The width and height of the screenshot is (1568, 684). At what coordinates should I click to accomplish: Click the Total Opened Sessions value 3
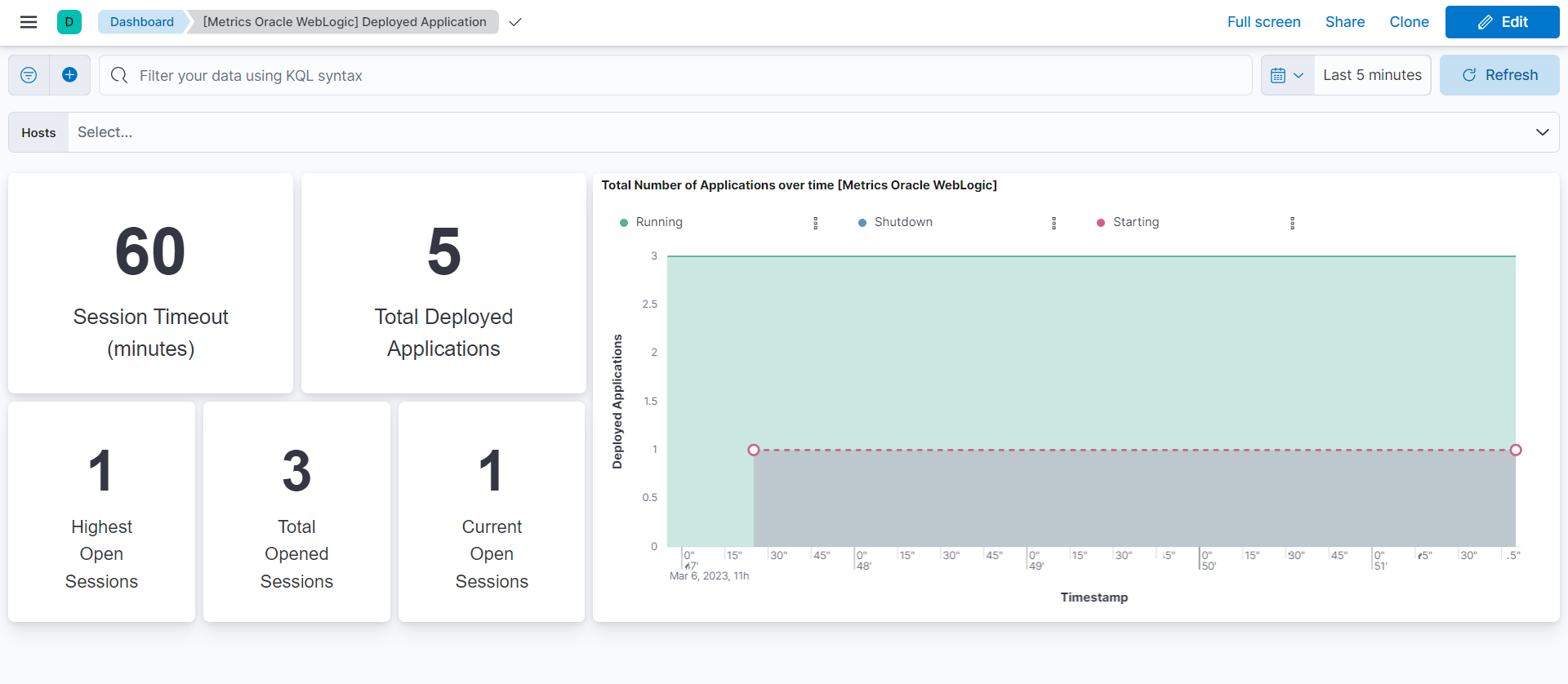click(296, 471)
